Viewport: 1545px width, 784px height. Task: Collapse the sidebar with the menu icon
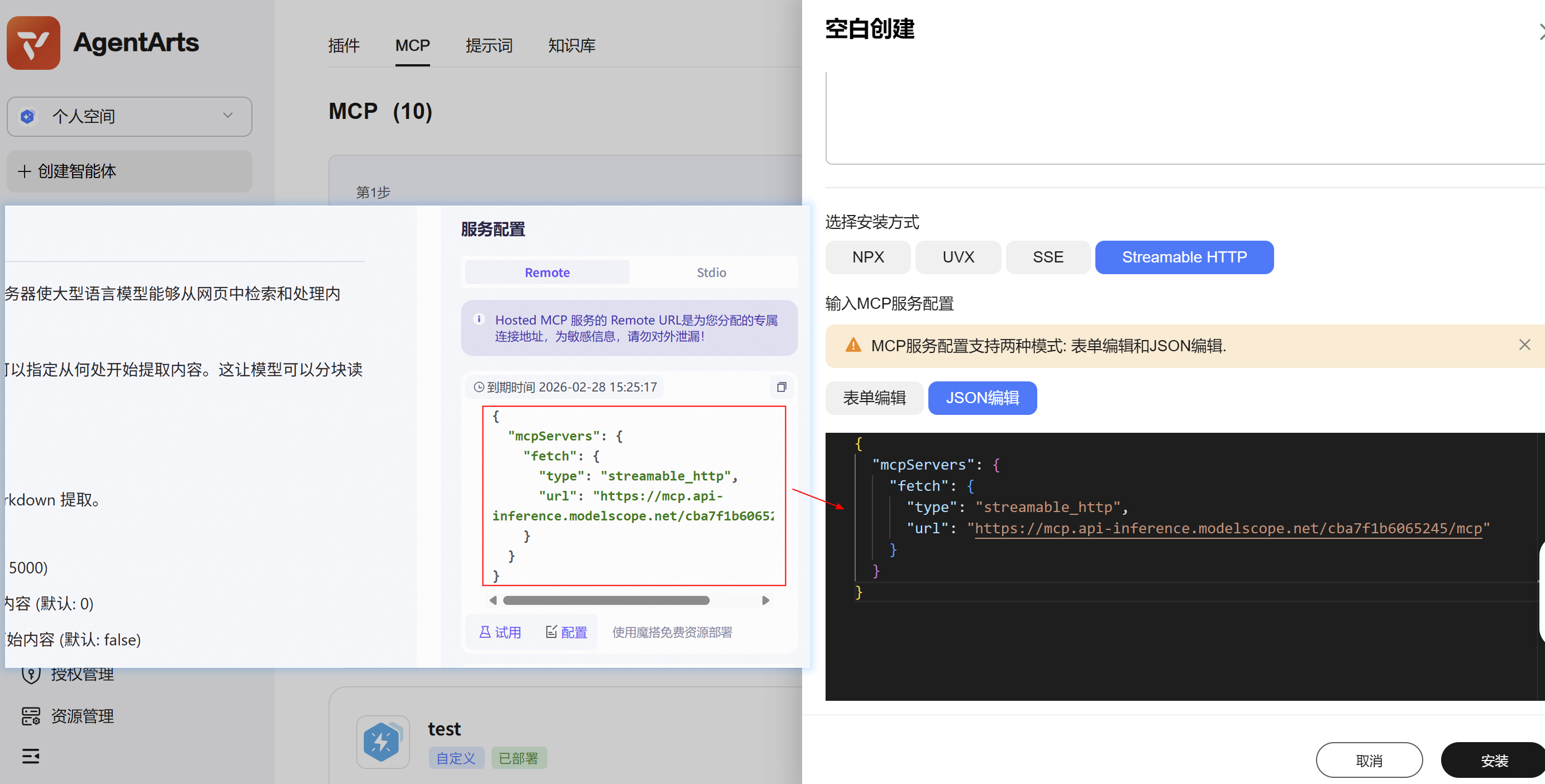31,756
